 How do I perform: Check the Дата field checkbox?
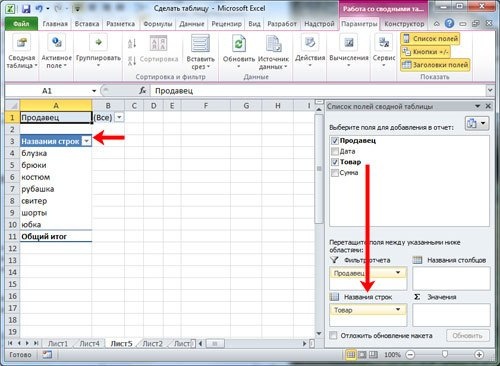point(335,151)
